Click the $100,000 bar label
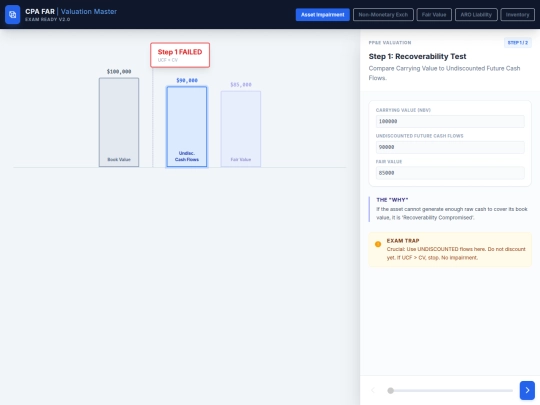 pos(119,72)
